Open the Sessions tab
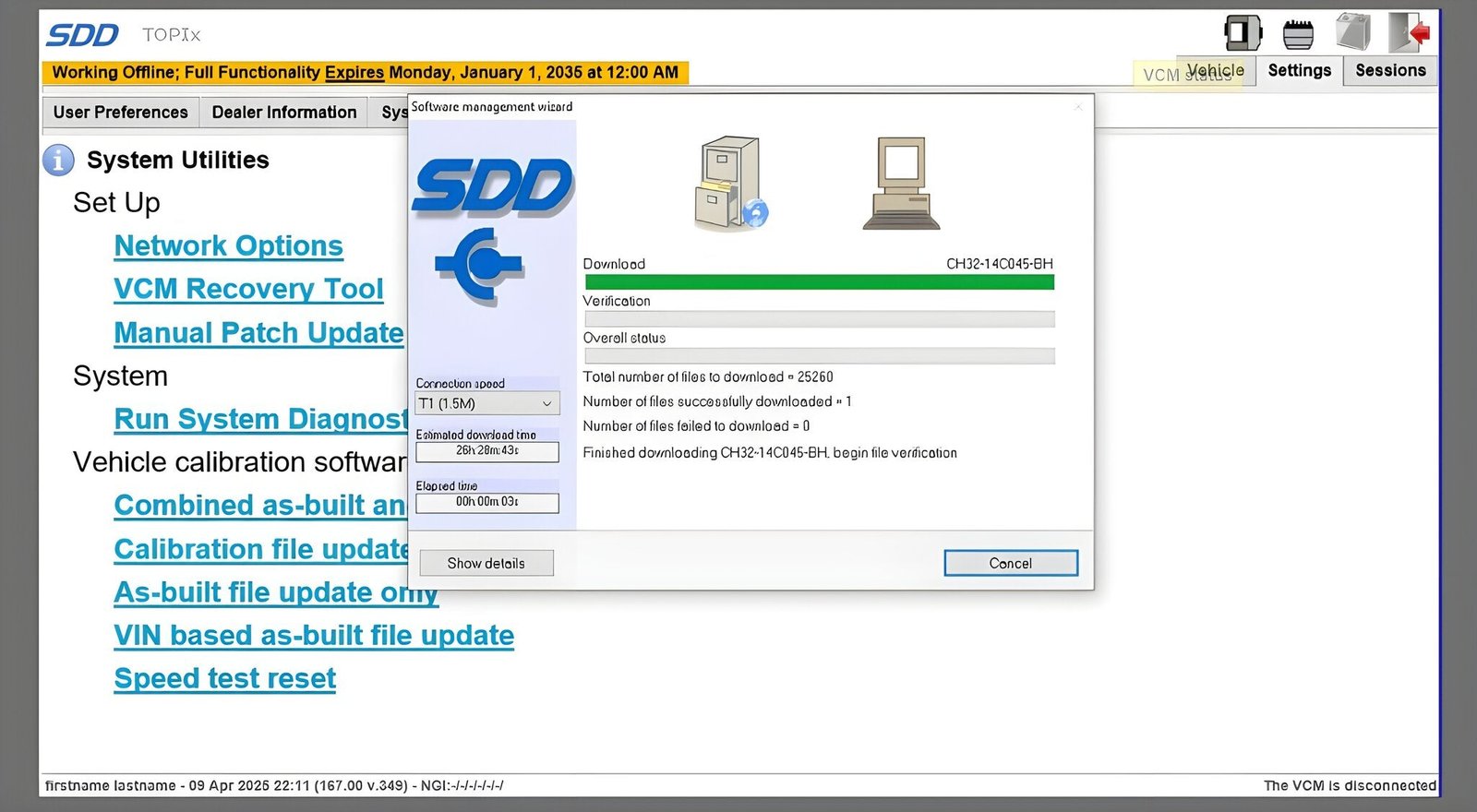This screenshot has height=812, width=1477. point(1390,70)
